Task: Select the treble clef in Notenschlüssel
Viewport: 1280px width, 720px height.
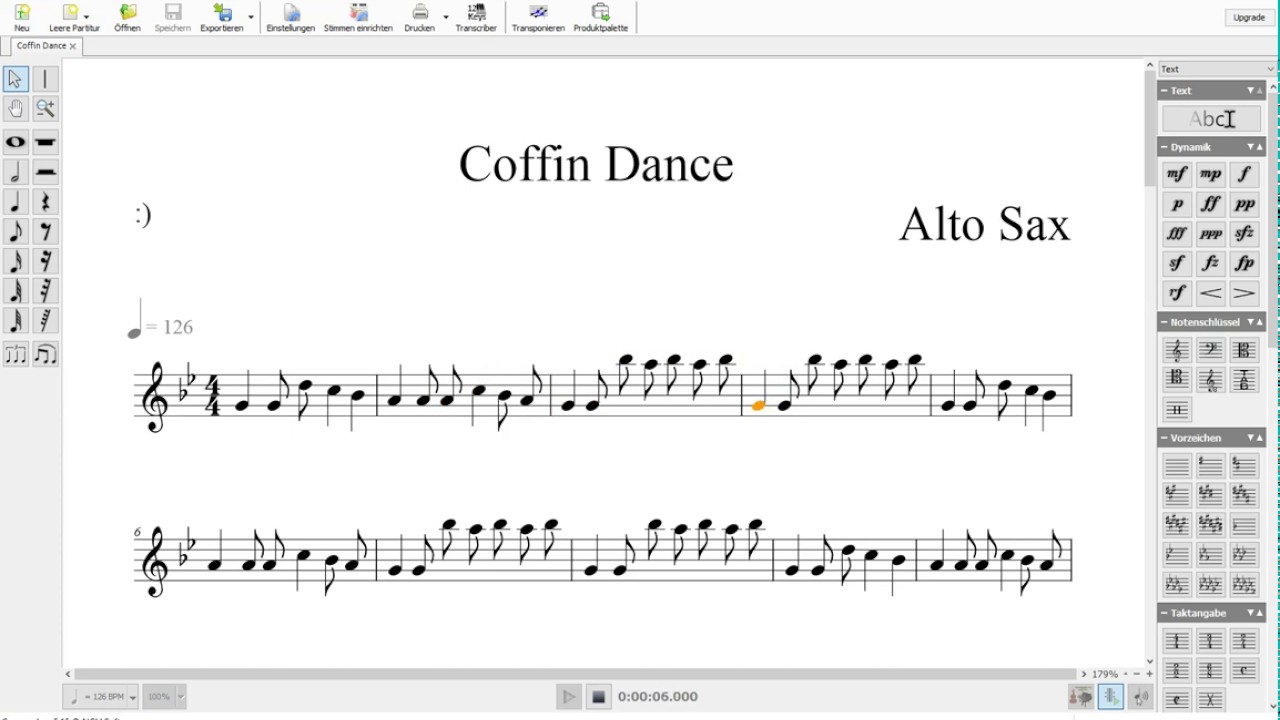Action: [1177, 350]
